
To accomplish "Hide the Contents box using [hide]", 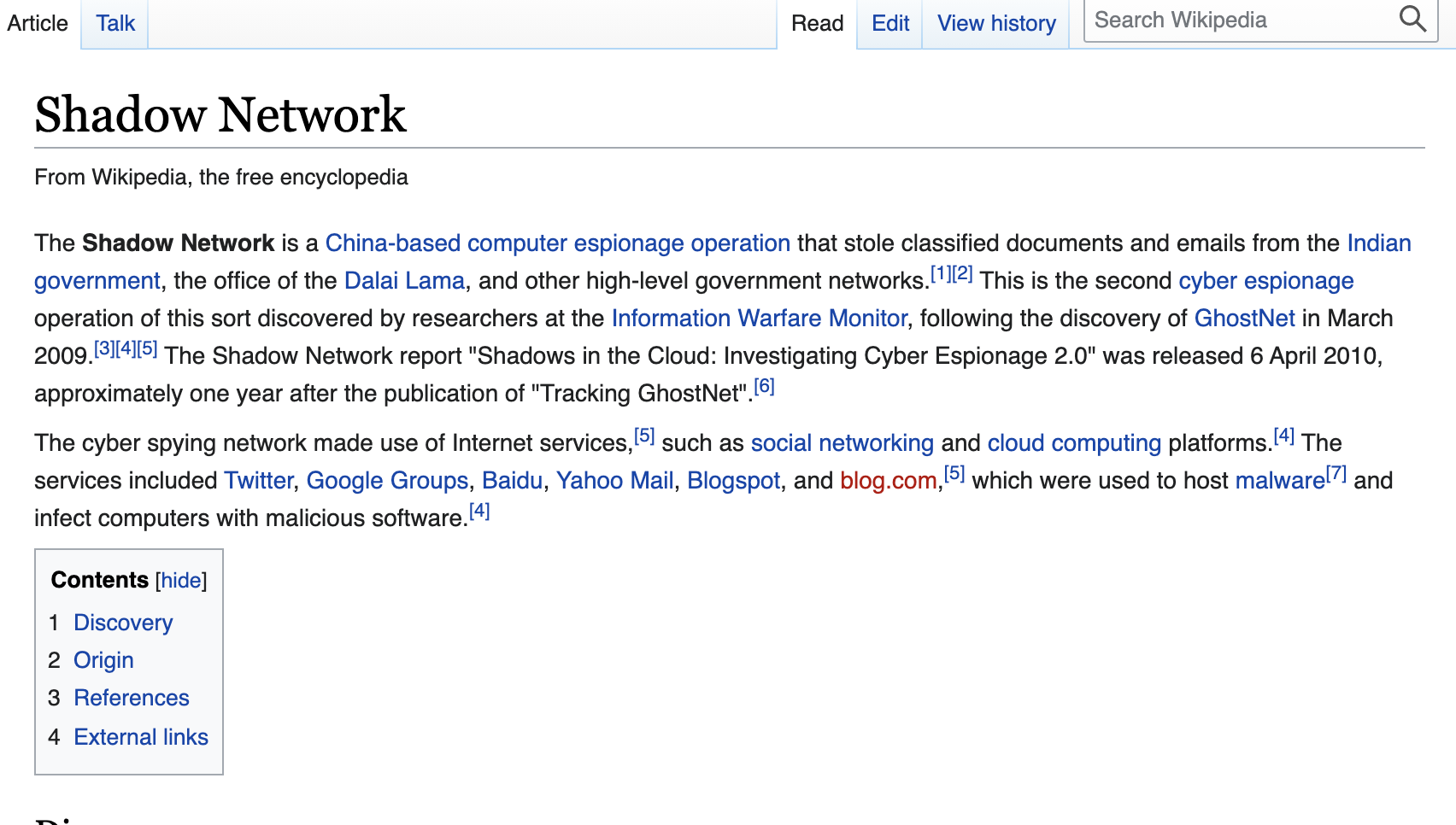I will pyautogui.click(x=181, y=580).
